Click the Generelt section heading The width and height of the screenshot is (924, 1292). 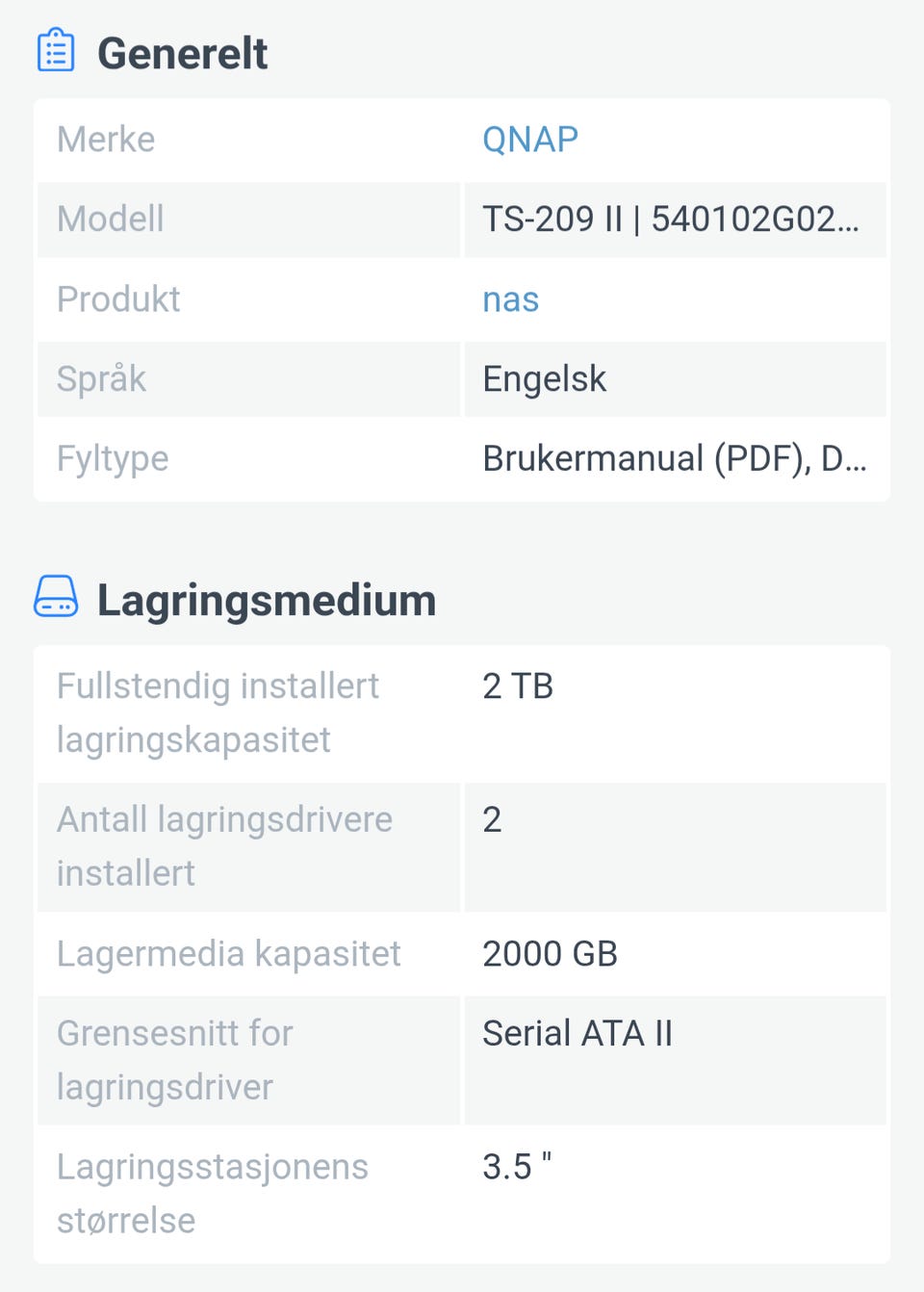tap(182, 53)
